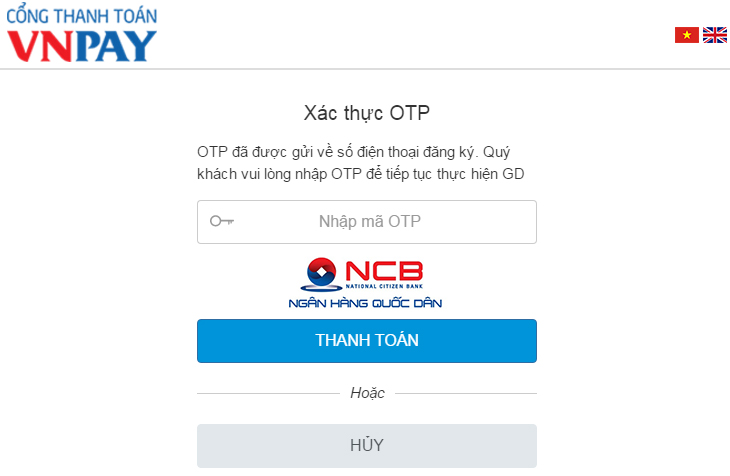Viewport: 730px width, 476px height.
Task: Click the key icon in OTP field
Action: coord(222,221)
